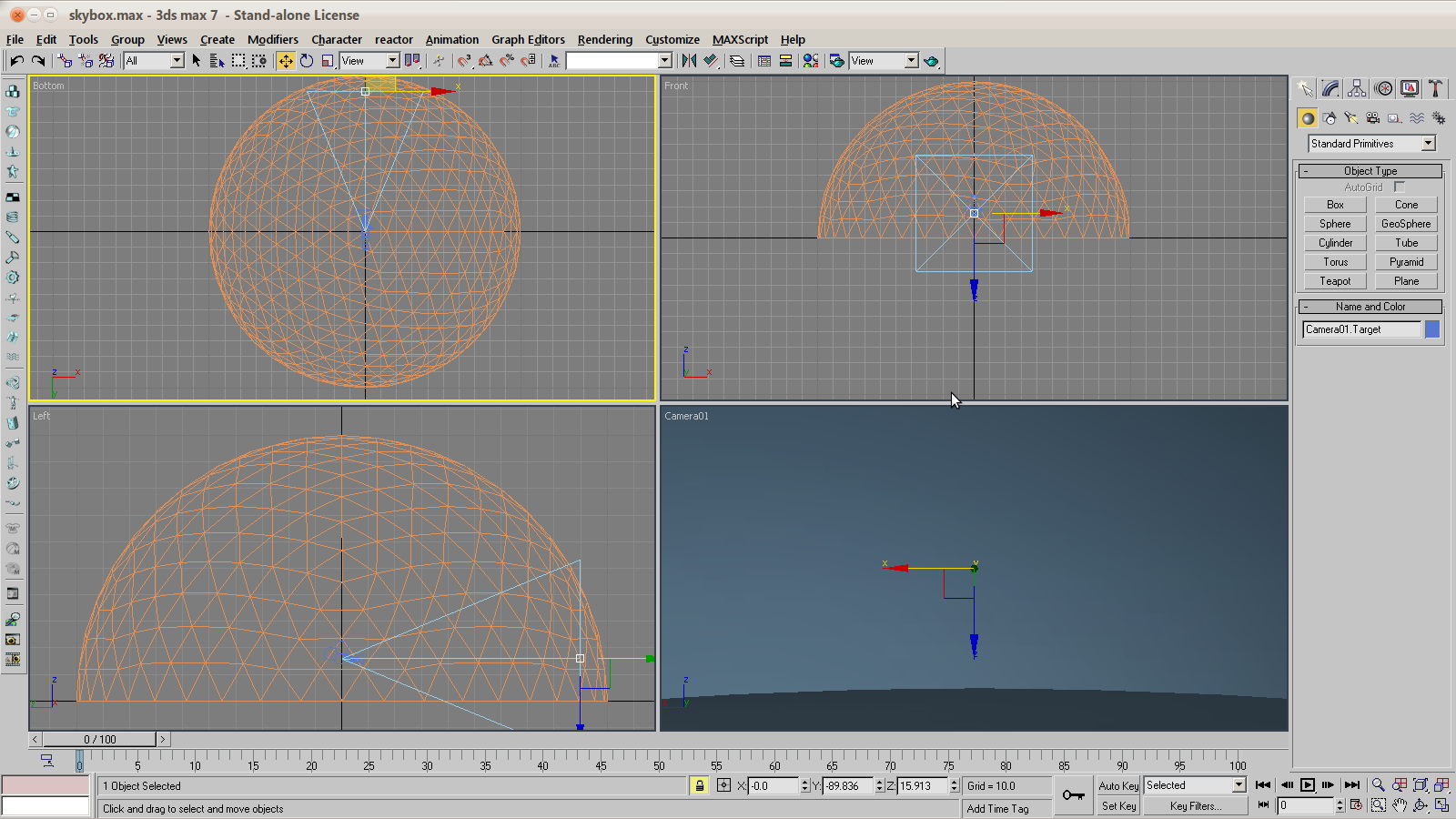Screen dimensions: 1456x819
Task: Open the Rendering menu
Action: (x=604, y=39)
